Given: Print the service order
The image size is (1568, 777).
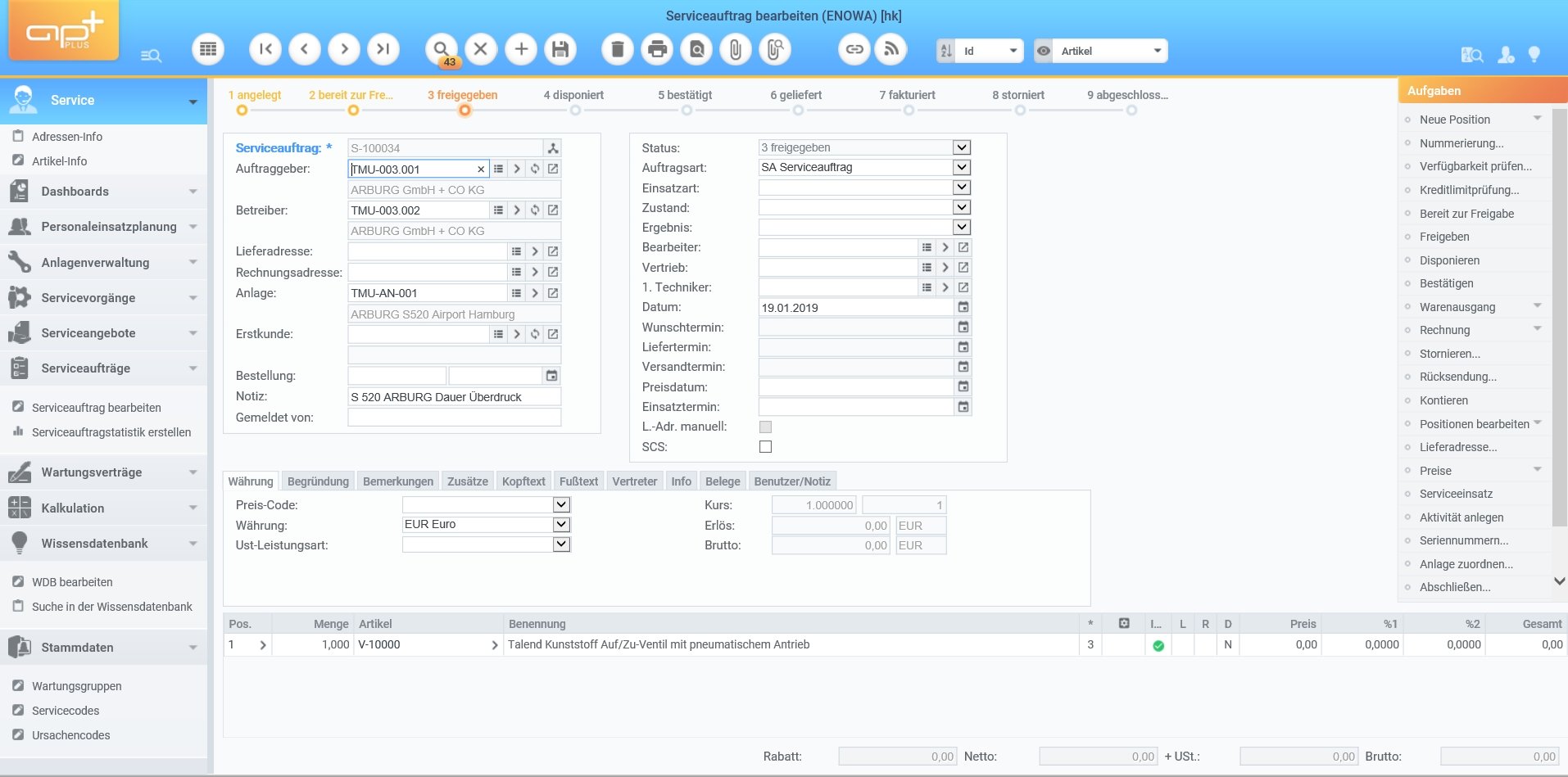Looking at the screenshot, I should [x=657, y=49].
